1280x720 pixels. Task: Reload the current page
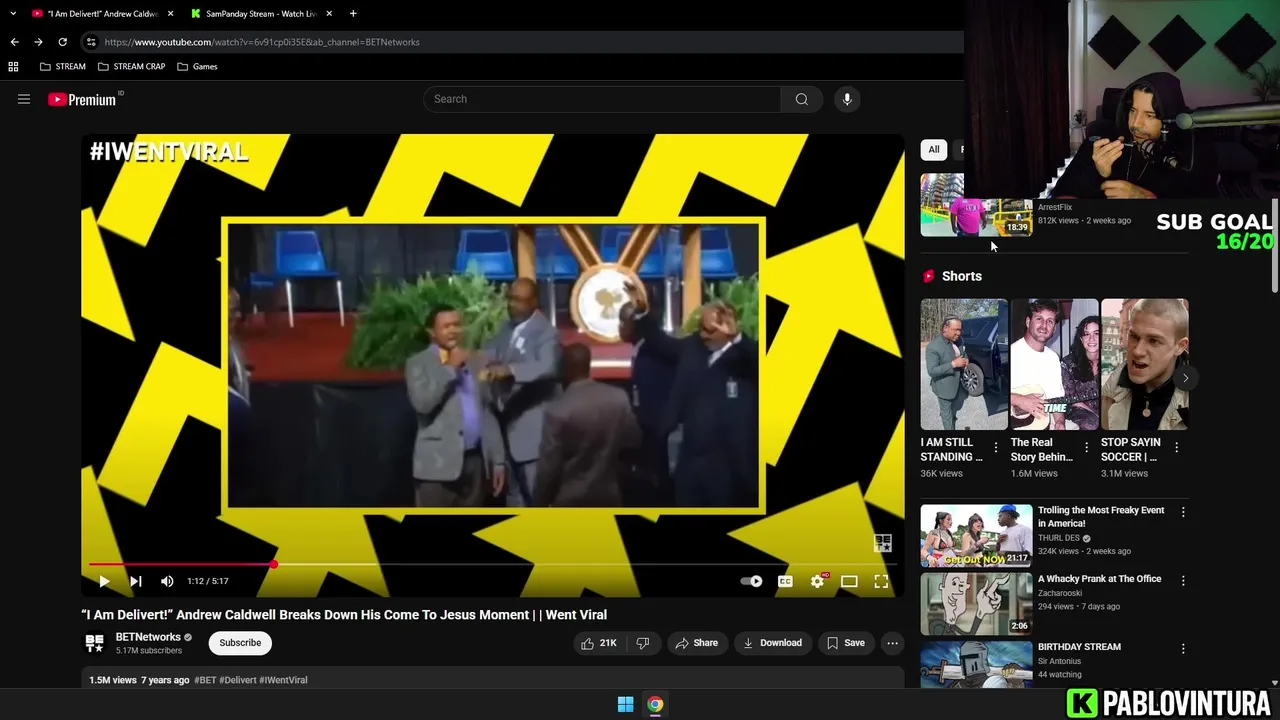tap(62, 42)
